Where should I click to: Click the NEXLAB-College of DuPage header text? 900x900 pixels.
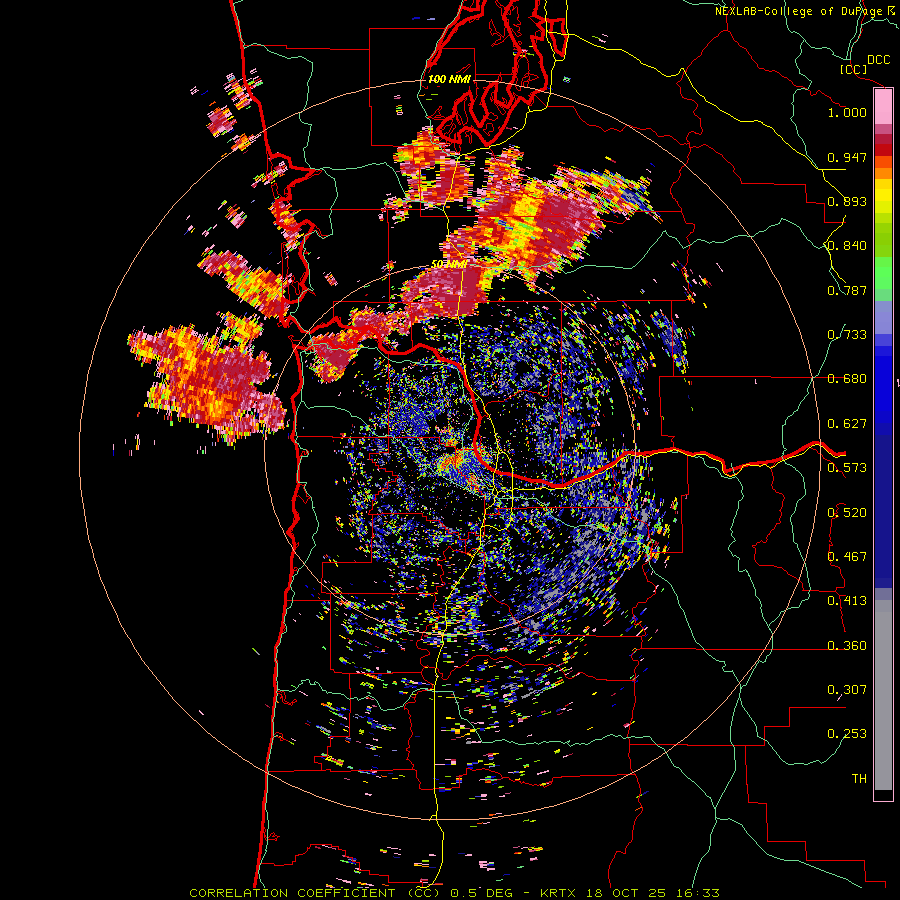click(799, 11)
